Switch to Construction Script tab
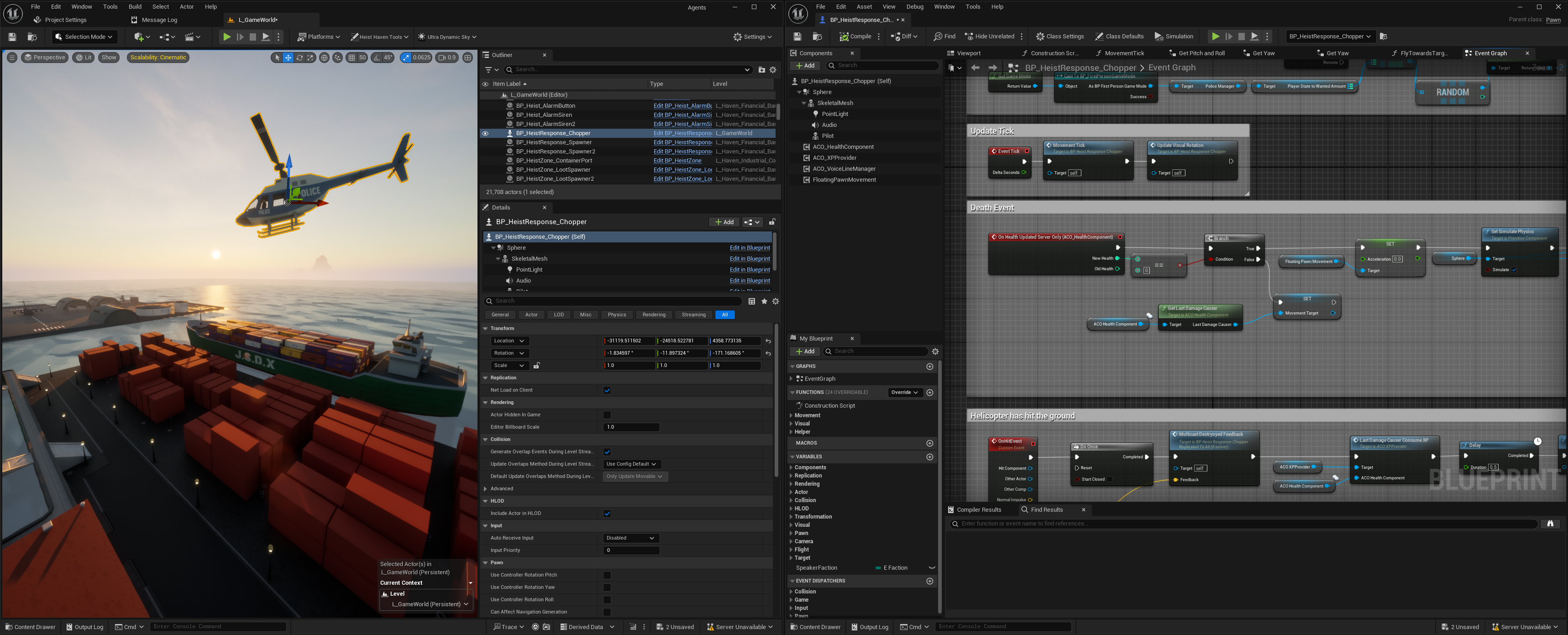 point(1050,53)
